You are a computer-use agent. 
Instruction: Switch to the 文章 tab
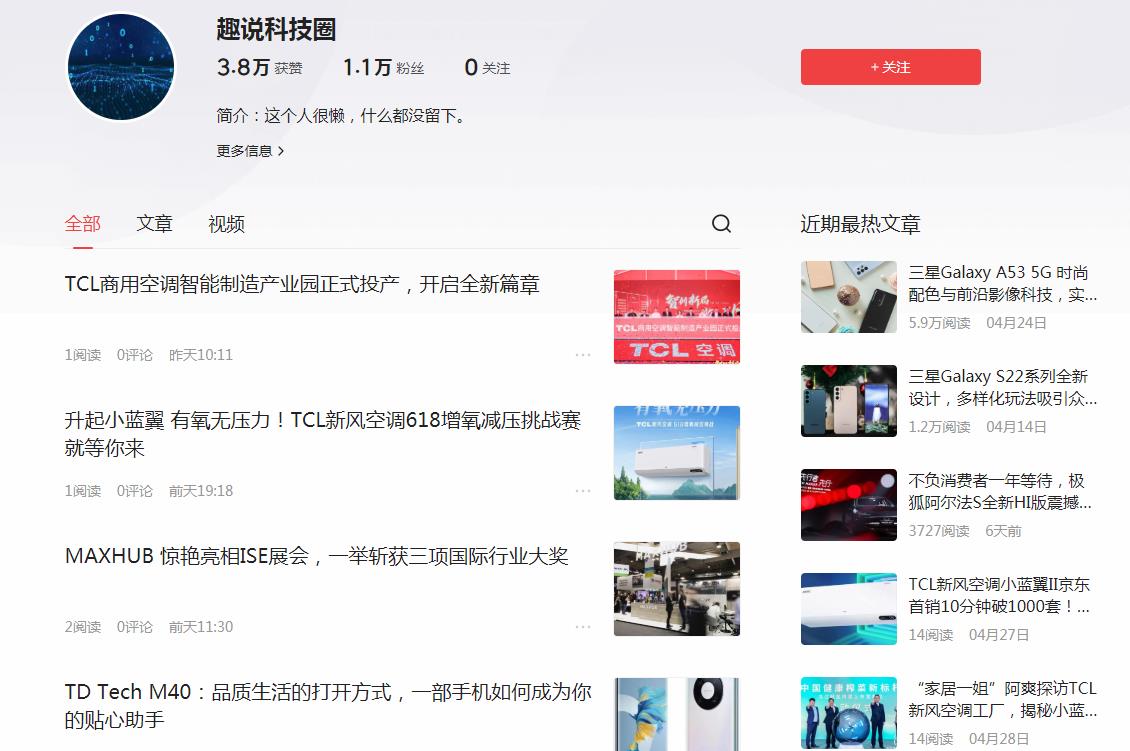coord(154,224)
